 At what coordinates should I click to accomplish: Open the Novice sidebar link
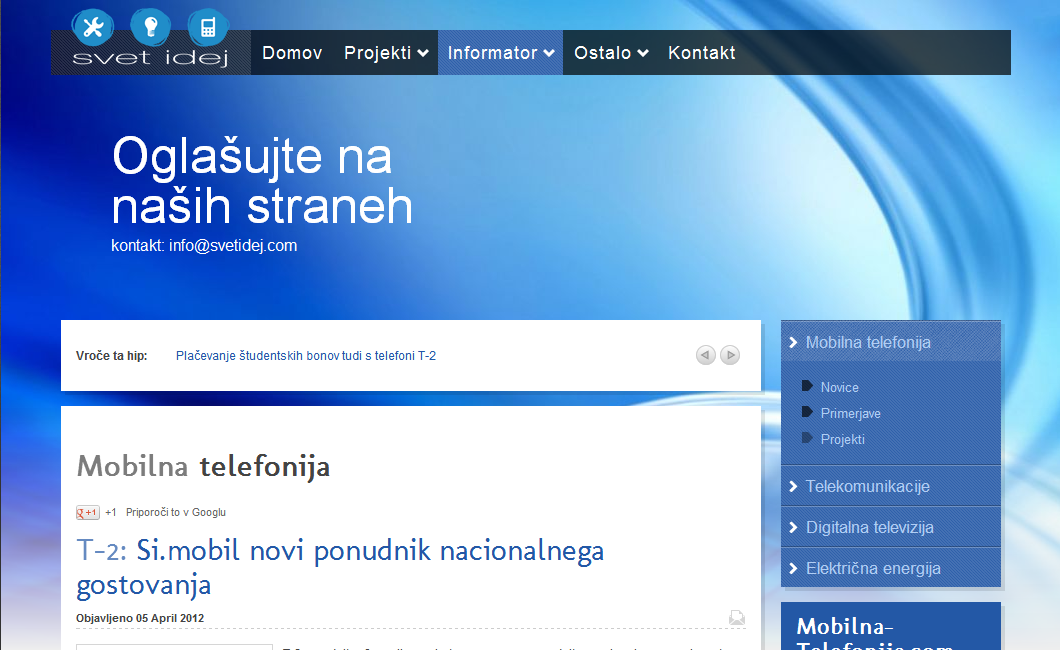840,387
